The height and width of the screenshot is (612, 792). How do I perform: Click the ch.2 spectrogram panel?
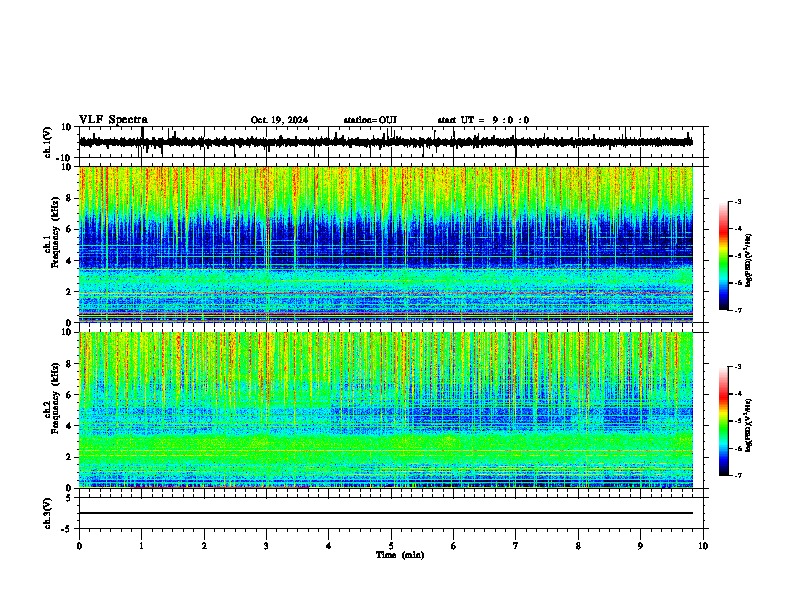[x=385, y=410]
